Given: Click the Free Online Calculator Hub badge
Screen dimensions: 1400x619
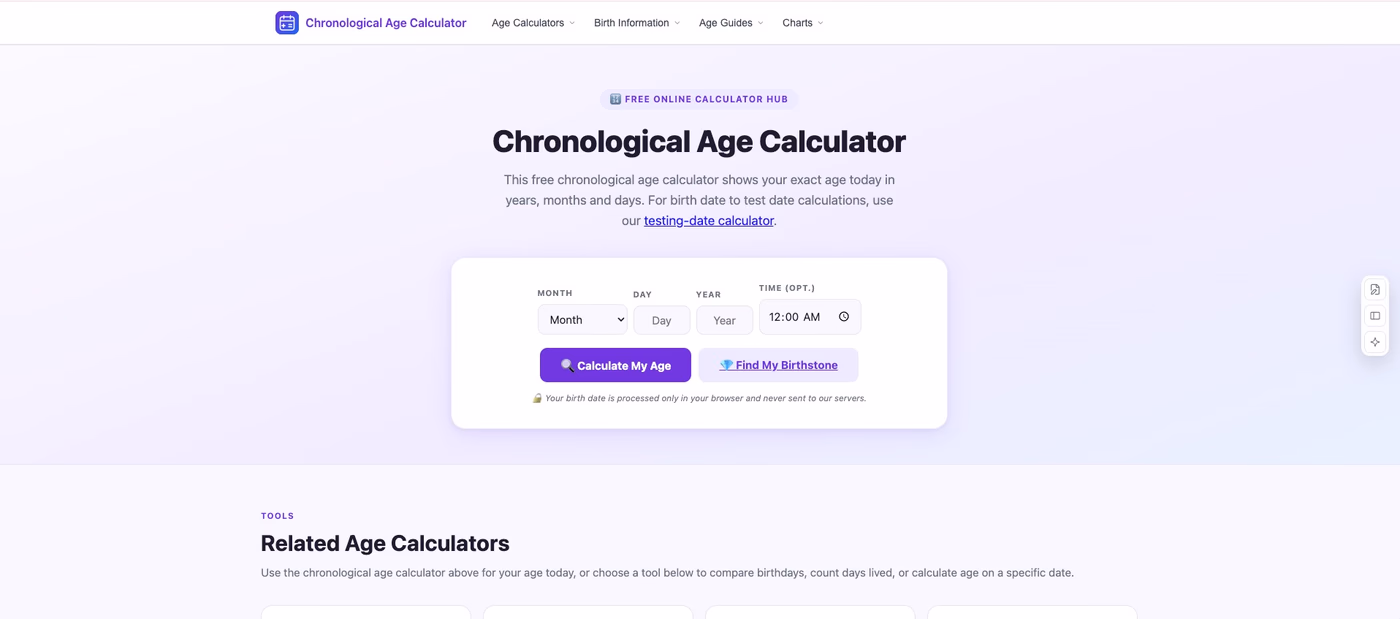Looking at the screenshot, I should pos(698,99).
